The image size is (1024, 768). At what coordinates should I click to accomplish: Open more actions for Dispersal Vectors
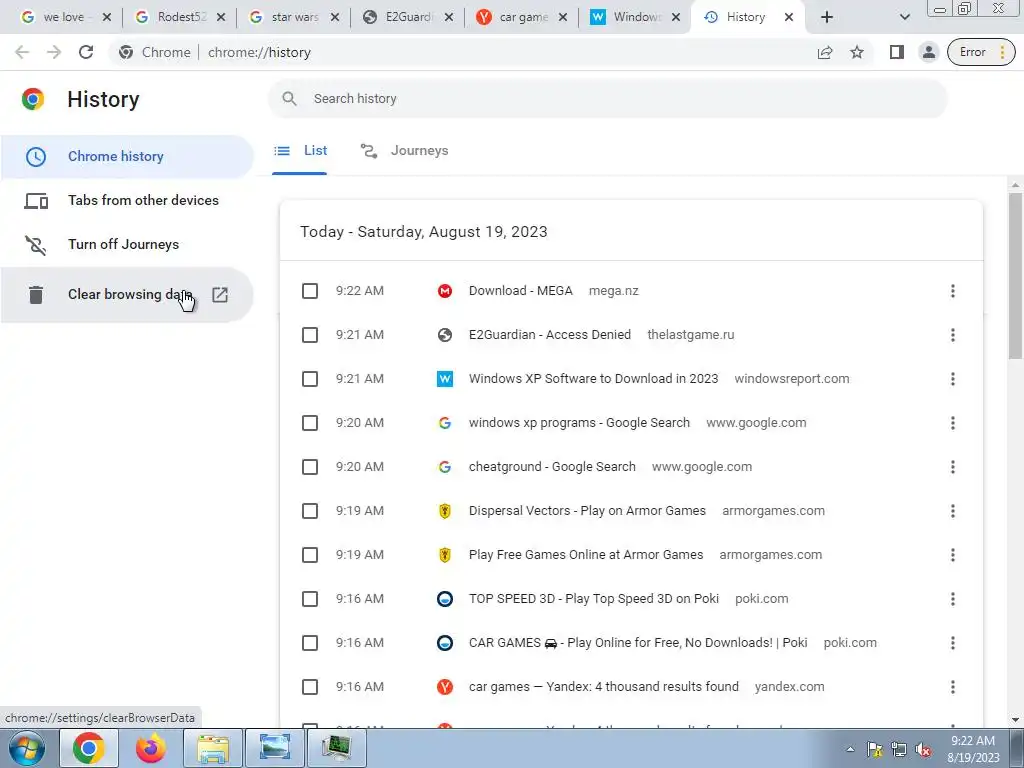pos(953,511)
